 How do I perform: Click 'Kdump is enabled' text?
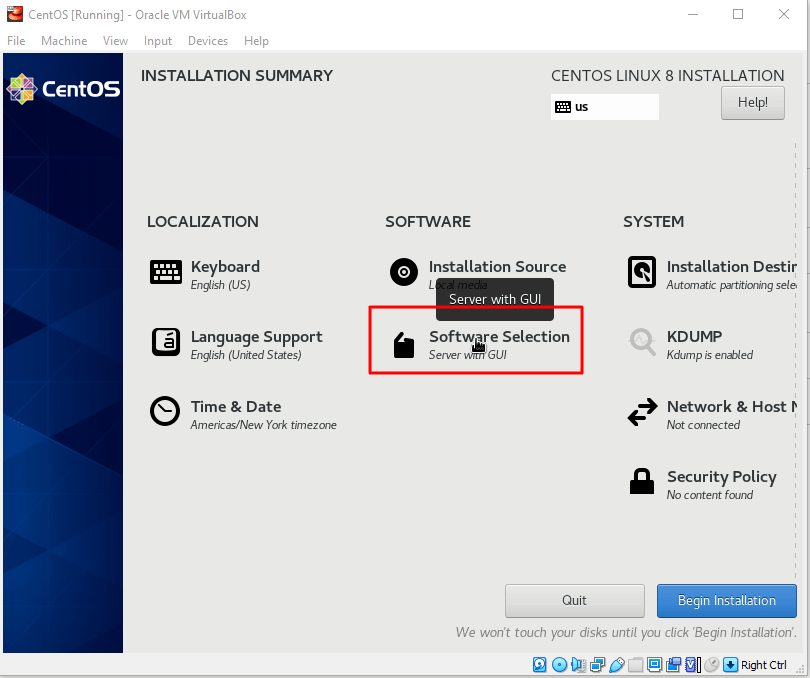(x=709, y=355)
